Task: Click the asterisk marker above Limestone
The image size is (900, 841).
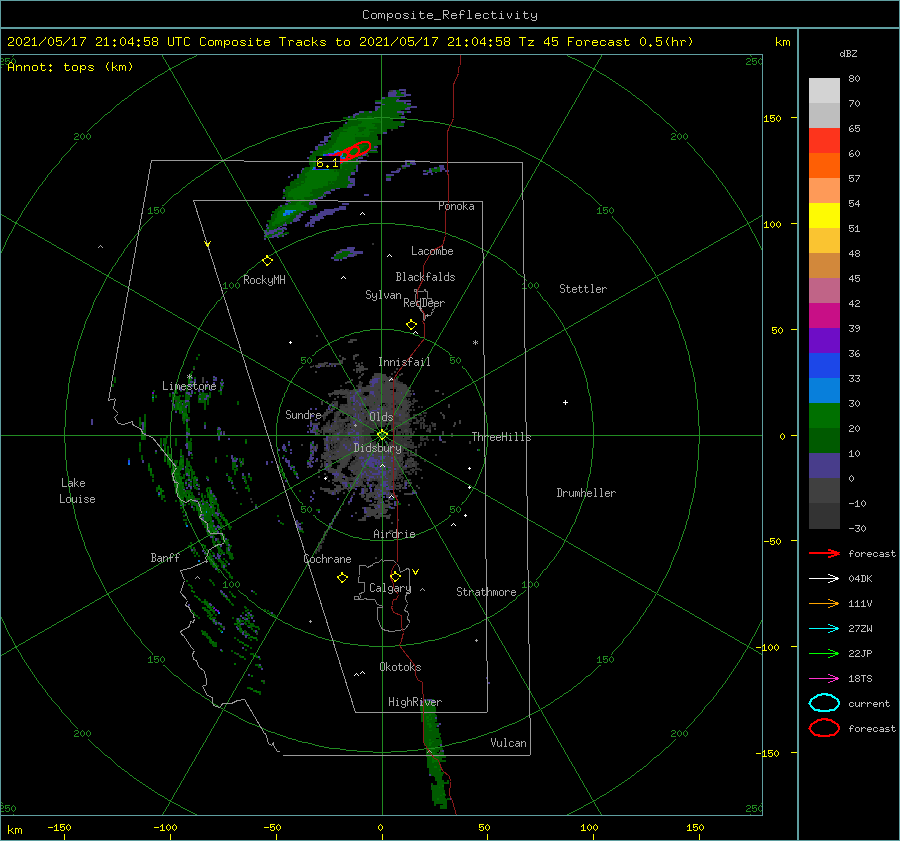Action: click(189, 377)
